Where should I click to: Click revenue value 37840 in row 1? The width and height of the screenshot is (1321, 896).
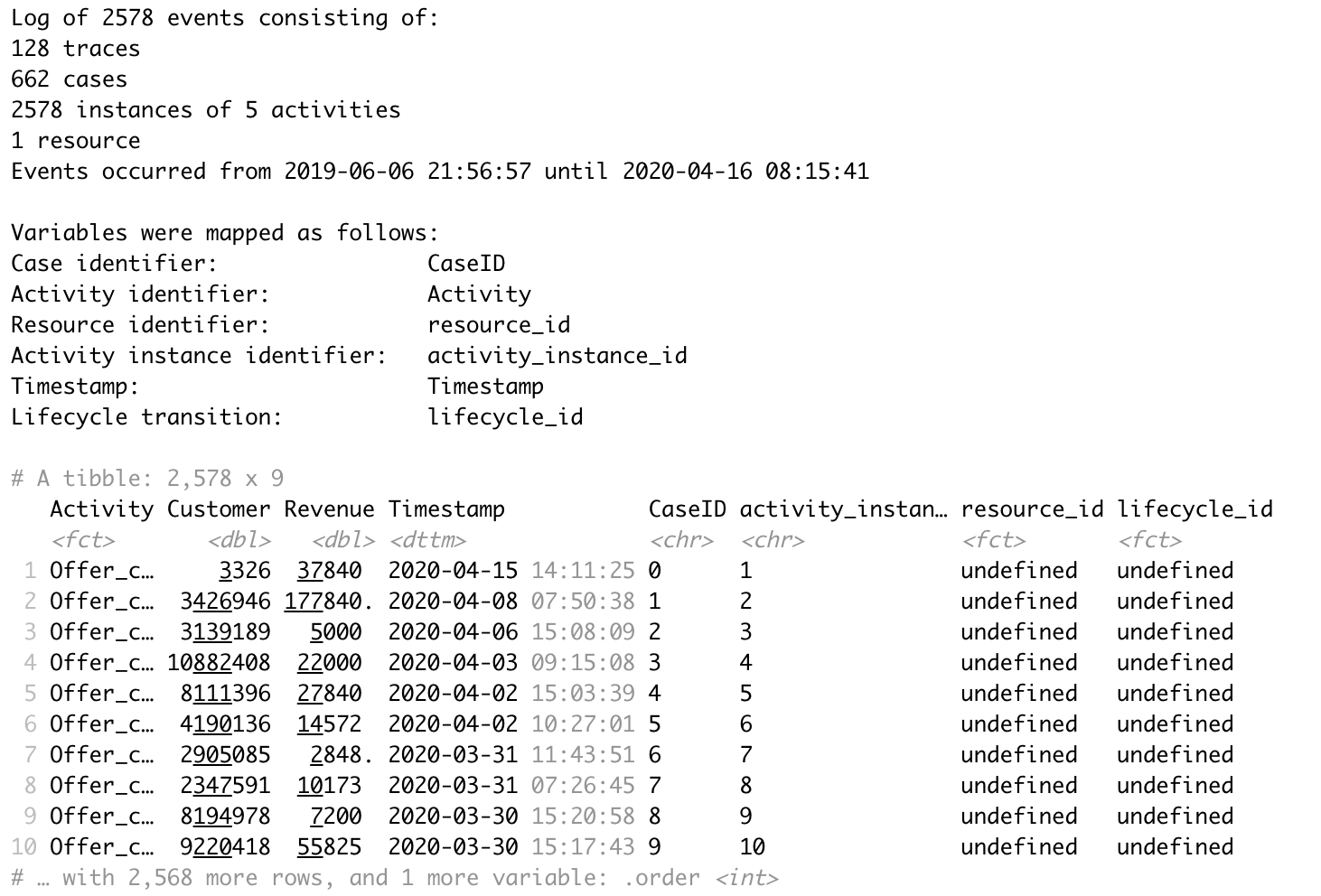[329, 571]
